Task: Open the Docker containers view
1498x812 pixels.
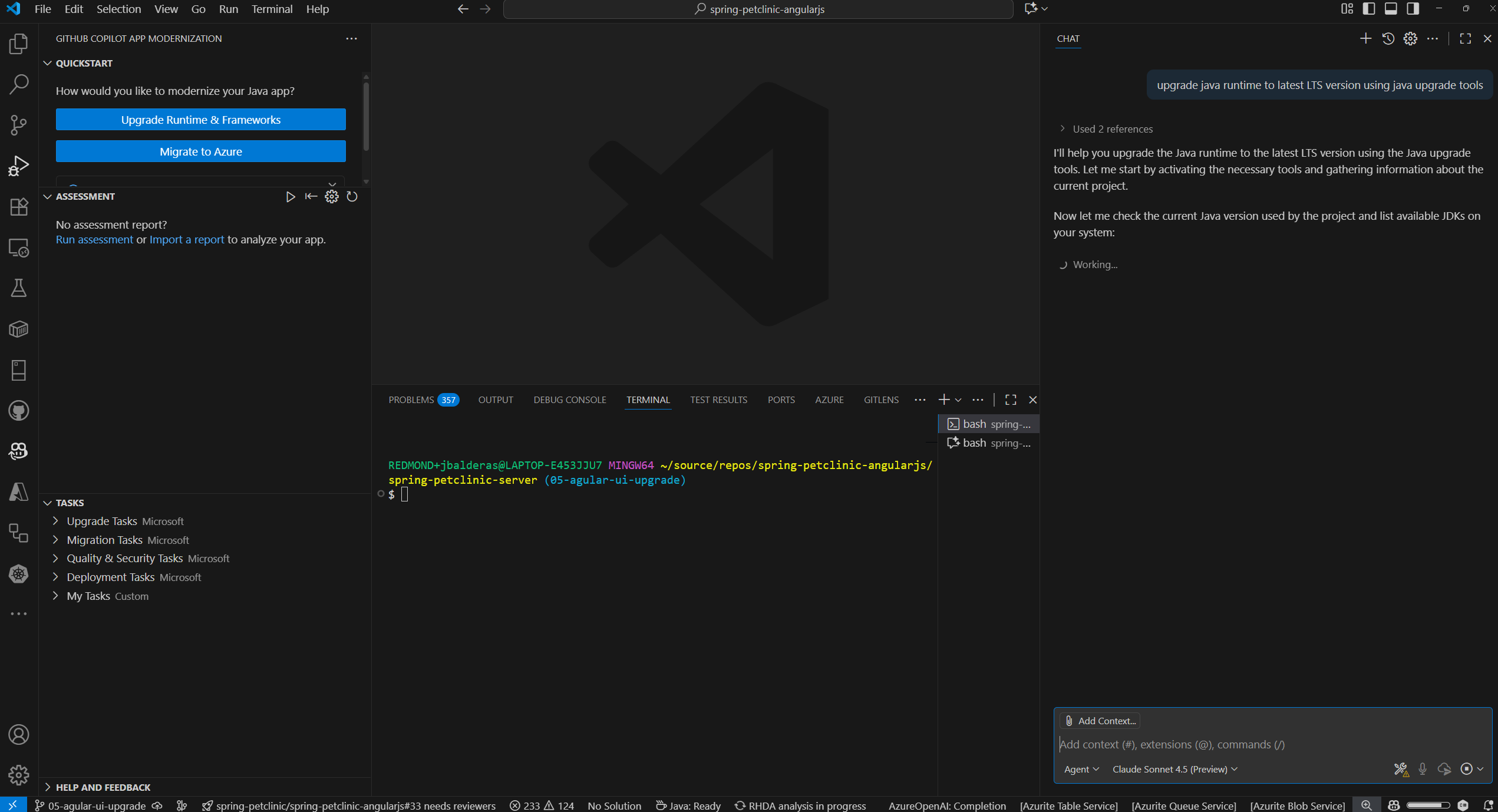Action: pos(19,330)
